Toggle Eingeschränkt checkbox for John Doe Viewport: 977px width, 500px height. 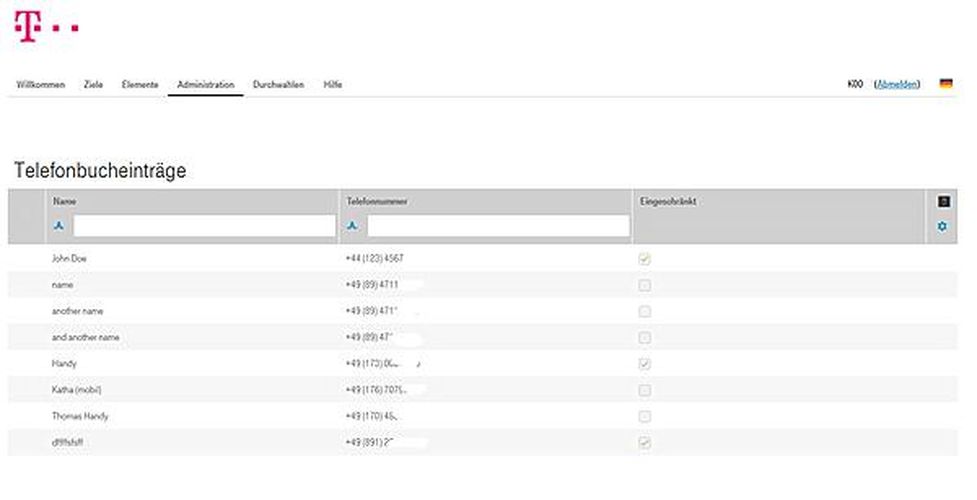[x=645, y=259]
